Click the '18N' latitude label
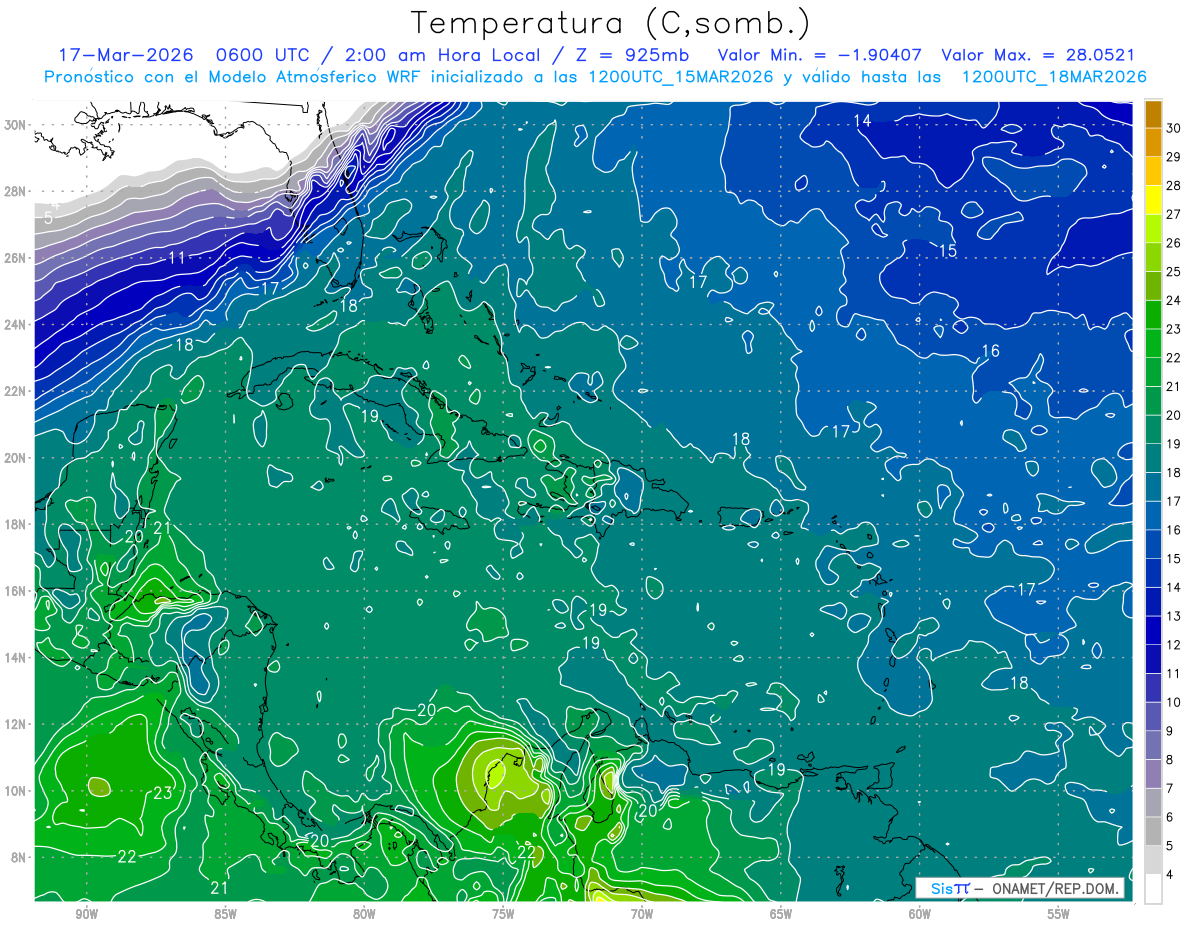 17,525
